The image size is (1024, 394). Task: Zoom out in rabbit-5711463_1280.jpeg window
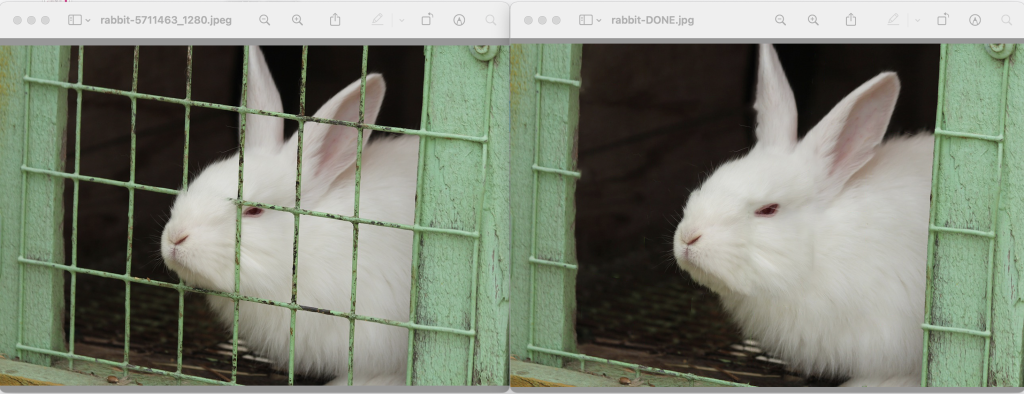[x=264, y=20]
